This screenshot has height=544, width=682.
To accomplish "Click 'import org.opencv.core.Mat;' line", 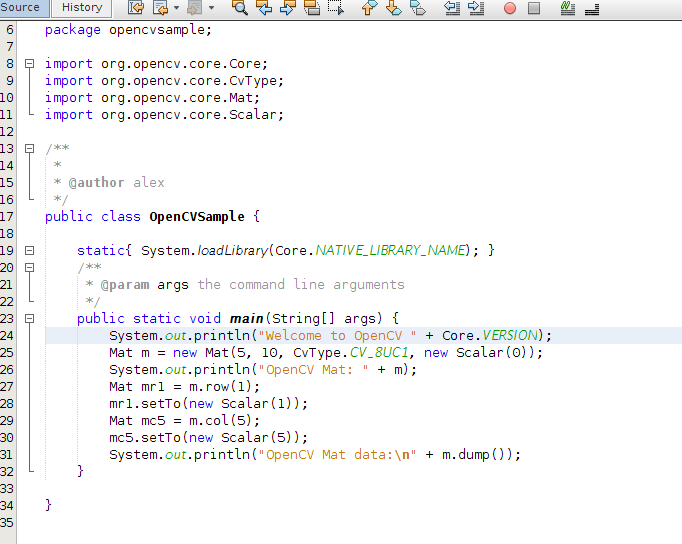I will [152, 98].
